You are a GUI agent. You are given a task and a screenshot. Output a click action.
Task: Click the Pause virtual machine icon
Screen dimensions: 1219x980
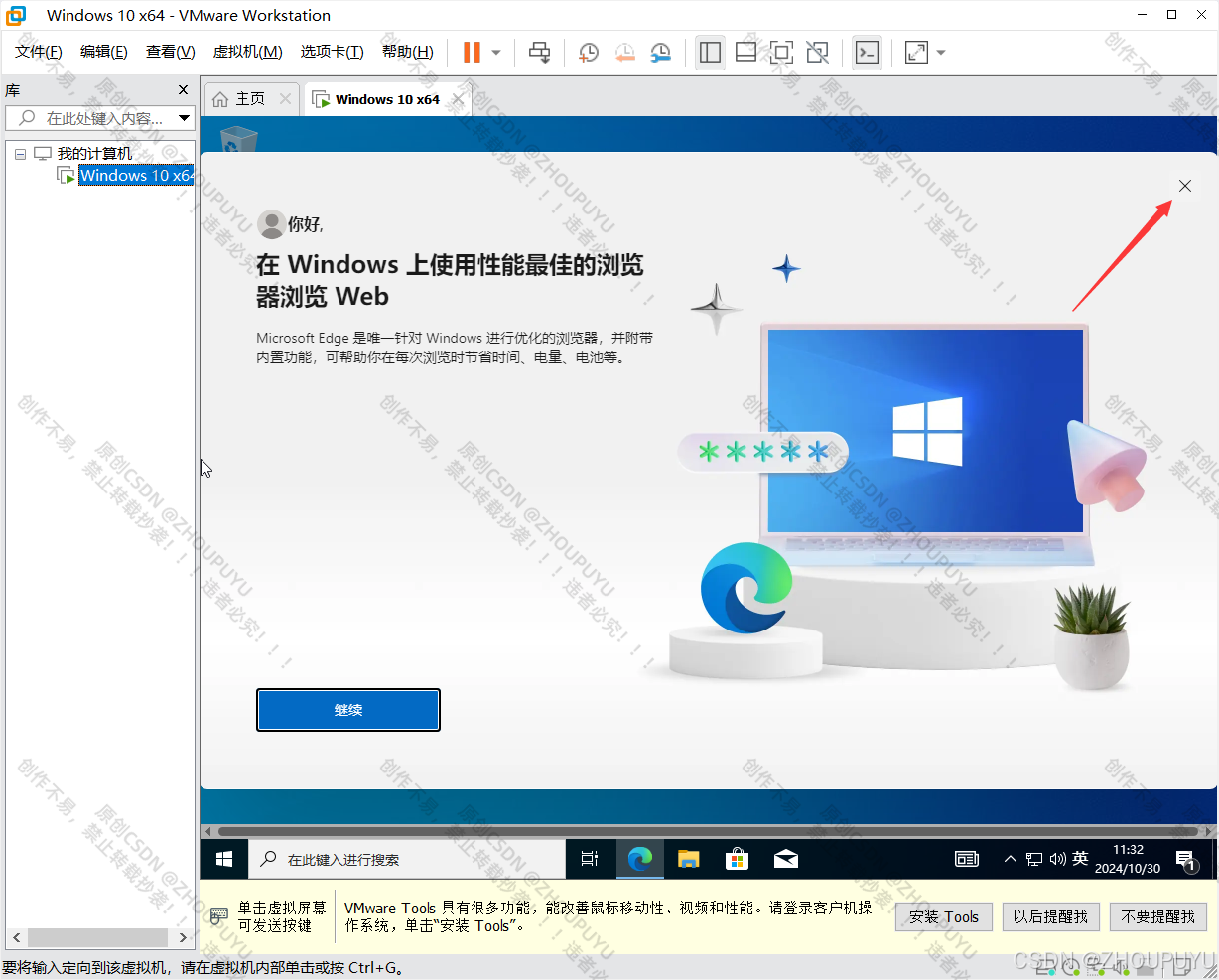(473, 52)
